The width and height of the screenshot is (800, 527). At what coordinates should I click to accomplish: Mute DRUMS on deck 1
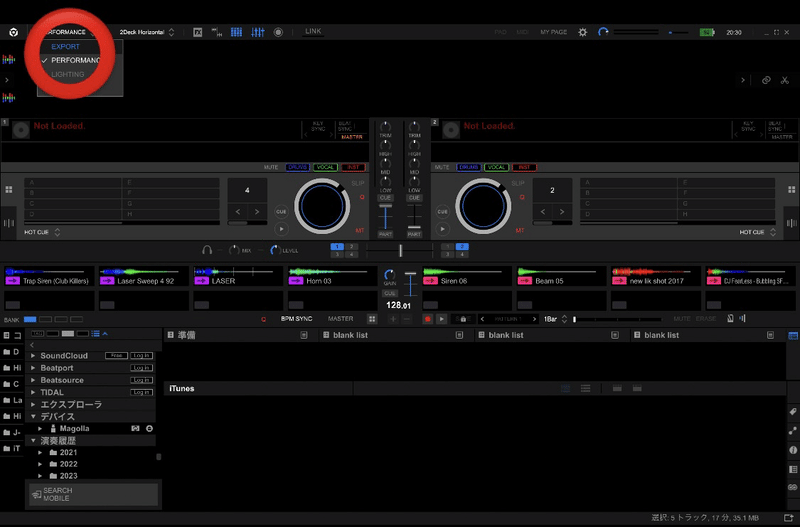click(297, 167)
